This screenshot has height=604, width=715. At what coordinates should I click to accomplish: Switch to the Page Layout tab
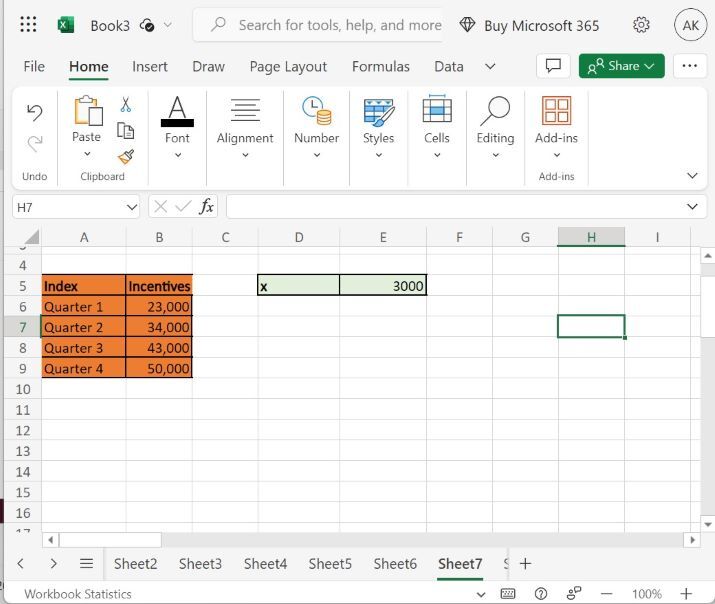(288, 67)
